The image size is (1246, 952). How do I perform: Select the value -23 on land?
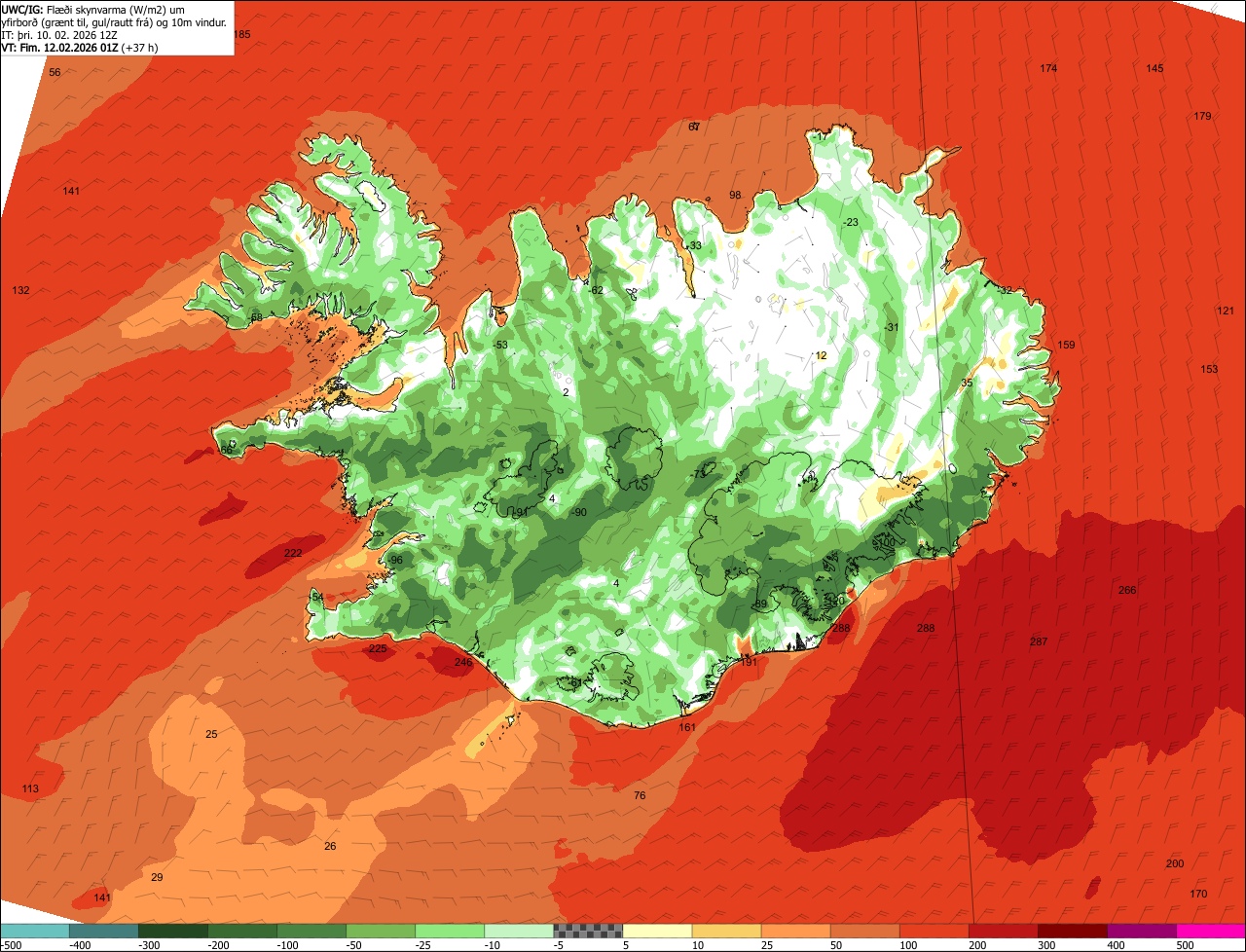851,223
